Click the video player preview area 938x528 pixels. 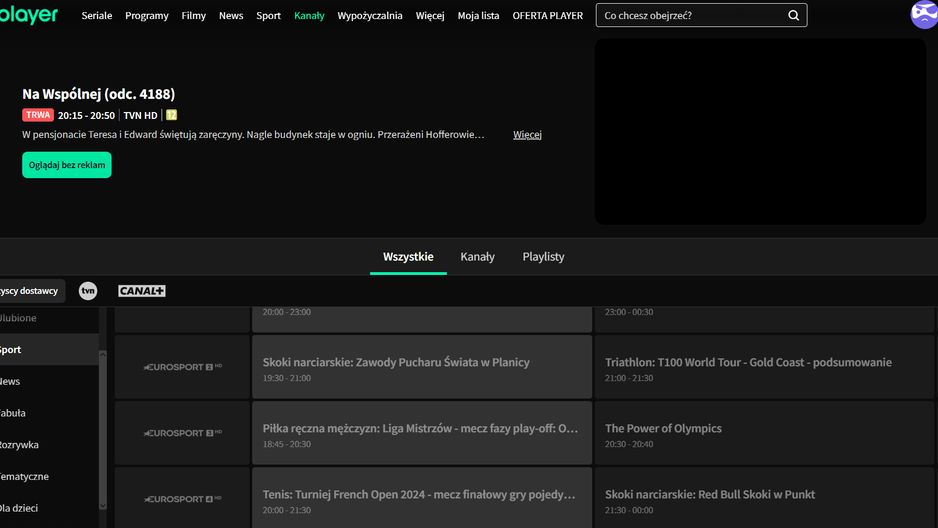click(x=760, y=131)
